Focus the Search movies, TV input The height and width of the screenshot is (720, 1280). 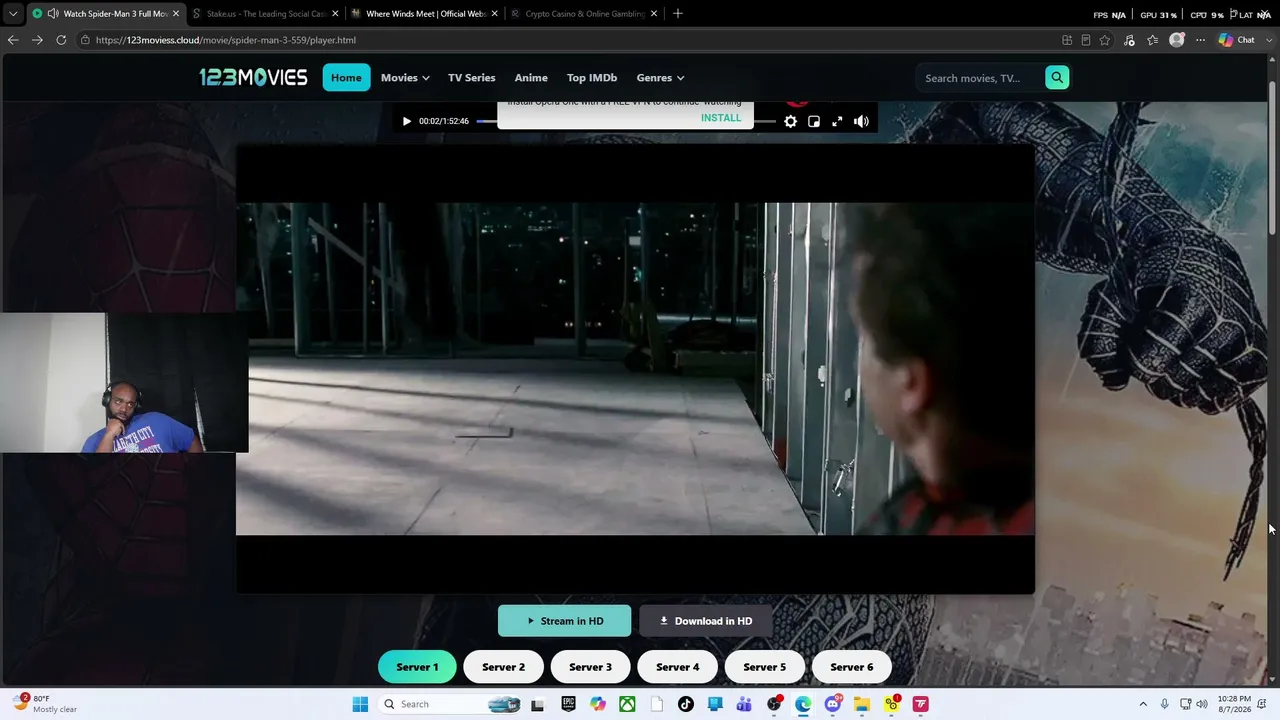click(x=980, y=78)
